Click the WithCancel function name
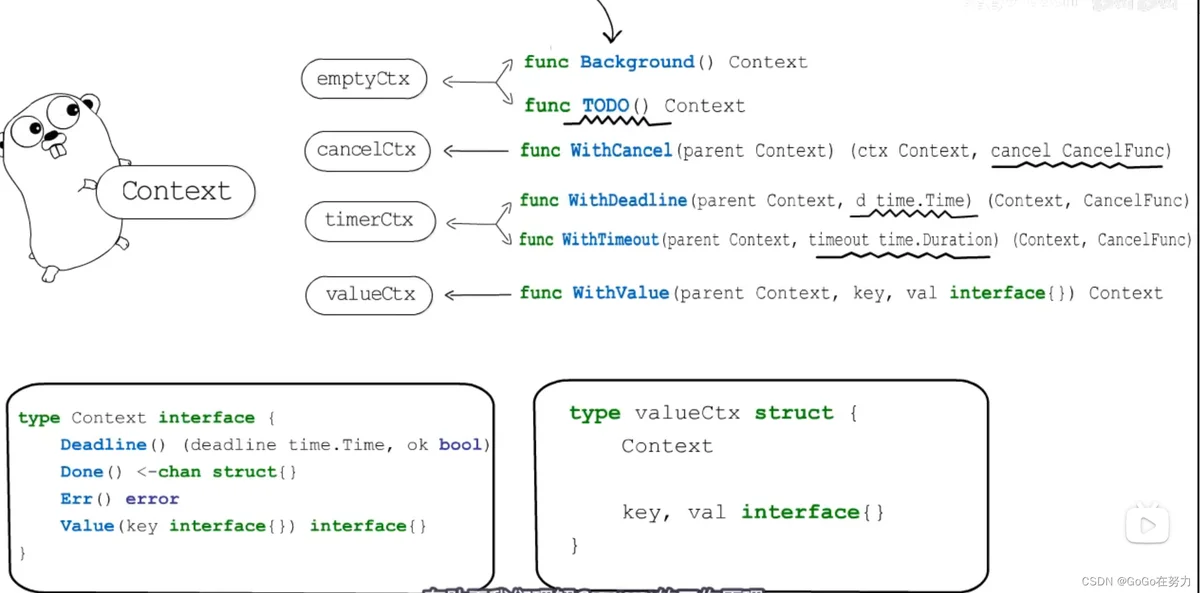1200x593 pixels. click(x=621, y=151)
